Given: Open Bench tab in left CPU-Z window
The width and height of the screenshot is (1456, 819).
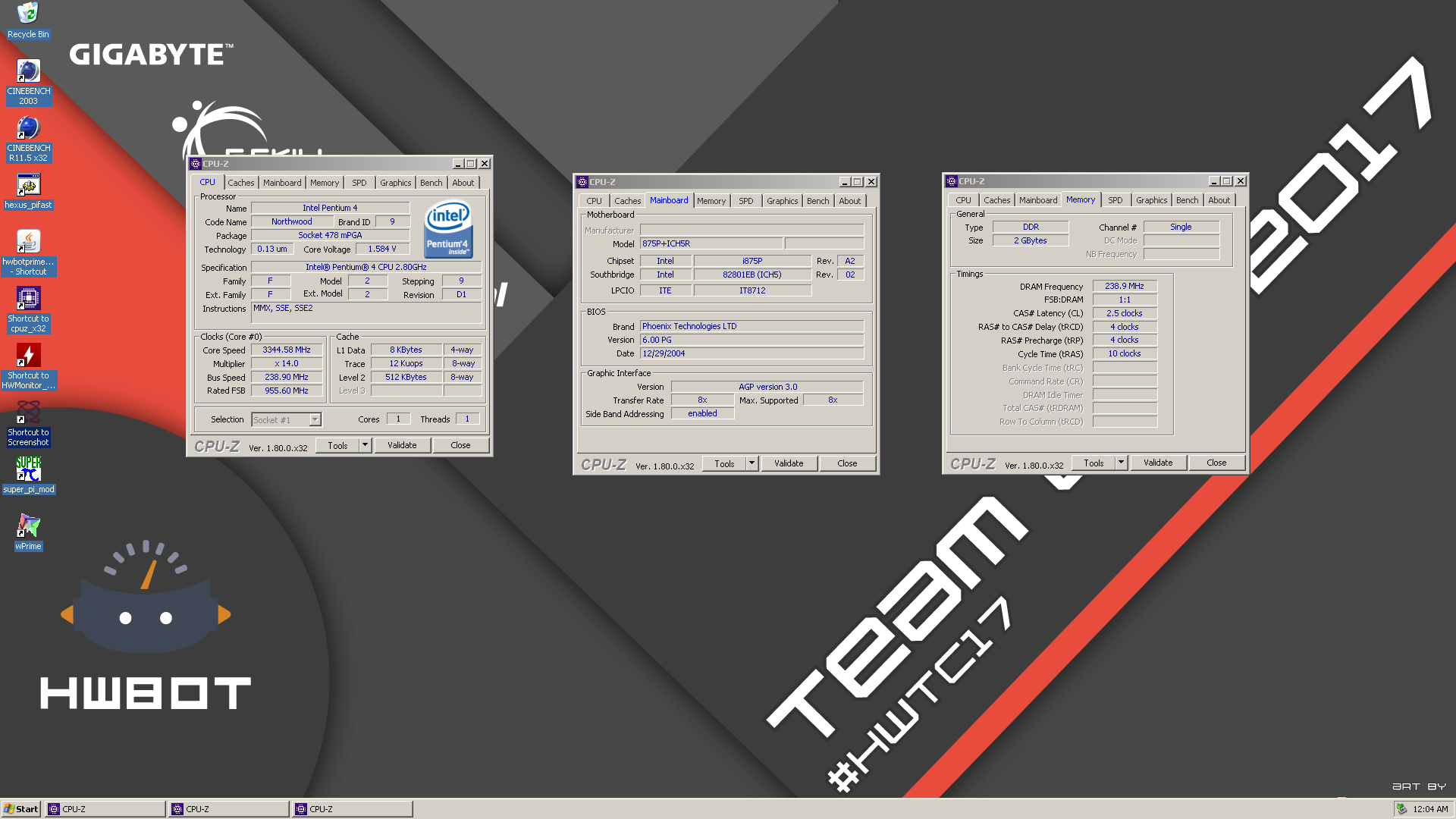Looking at the screenshot, I should (x=431, y=183).
